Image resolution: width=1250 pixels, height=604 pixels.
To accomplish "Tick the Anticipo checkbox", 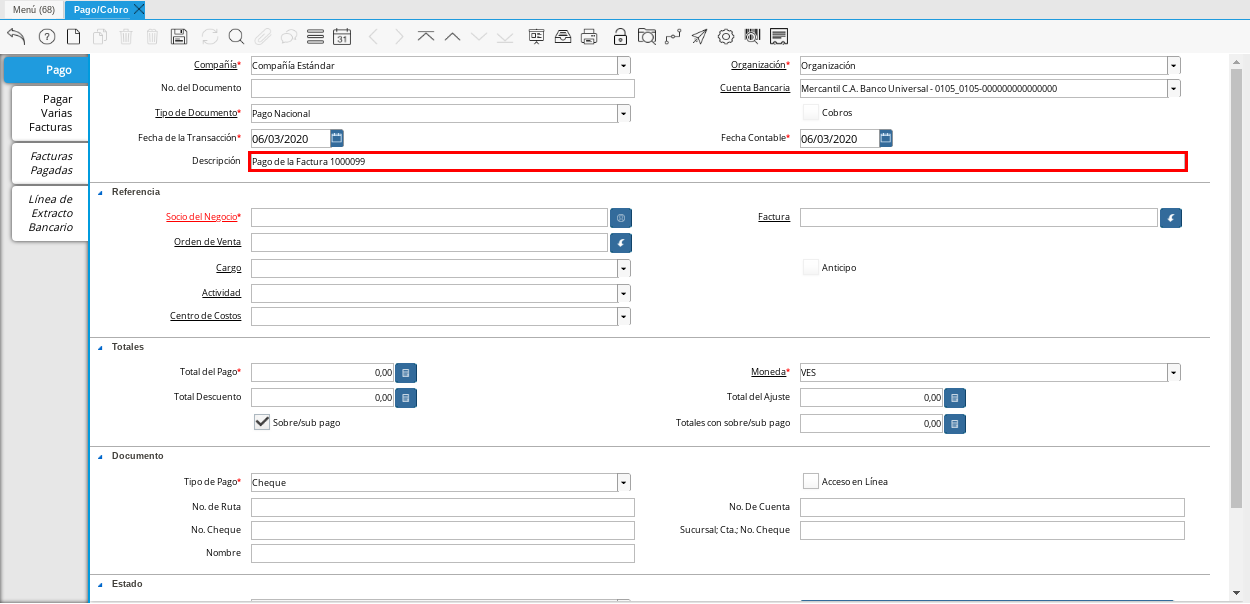I will [x=811, y=267].
